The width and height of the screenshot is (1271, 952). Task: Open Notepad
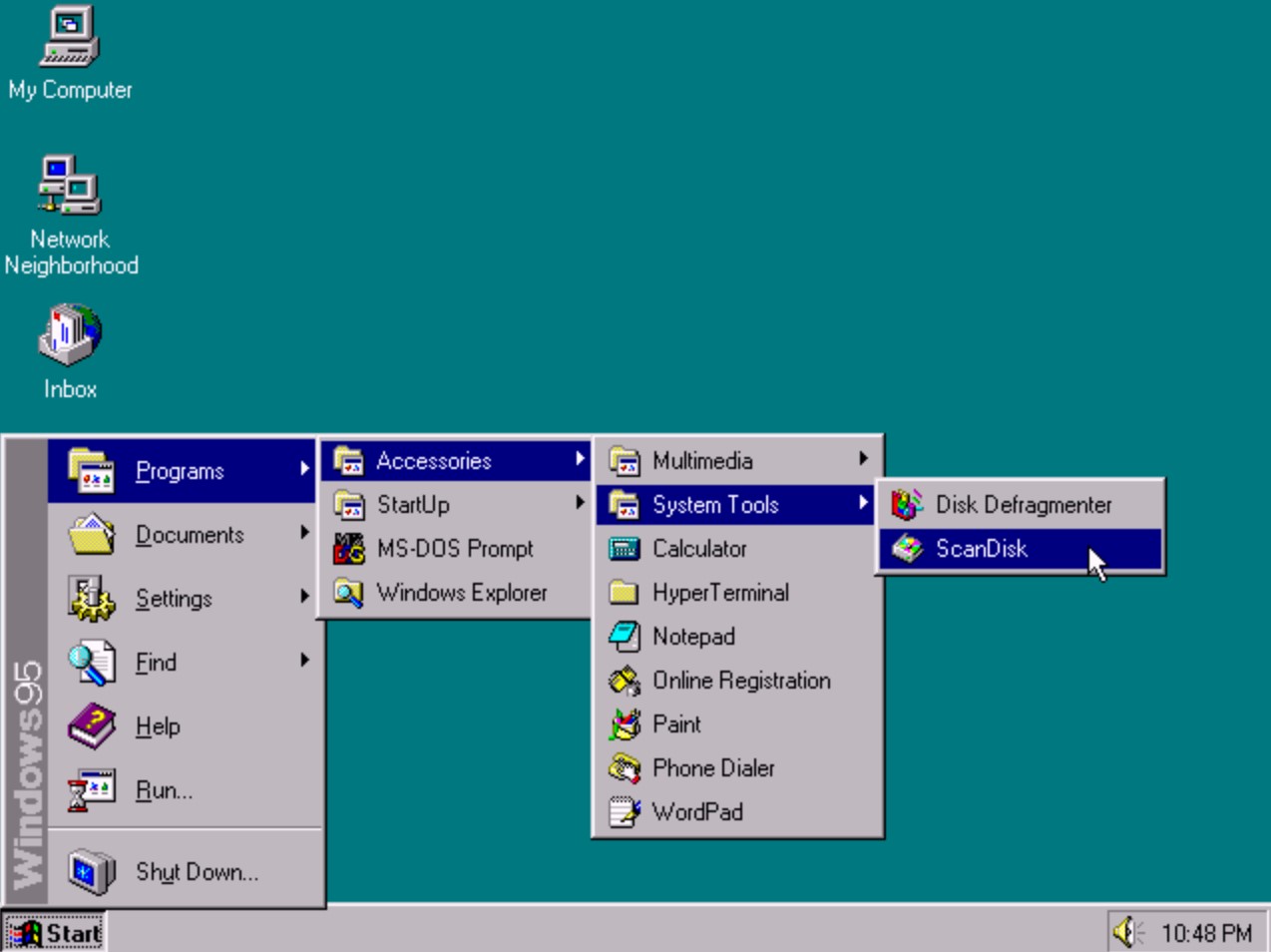[x=693, y=636]
